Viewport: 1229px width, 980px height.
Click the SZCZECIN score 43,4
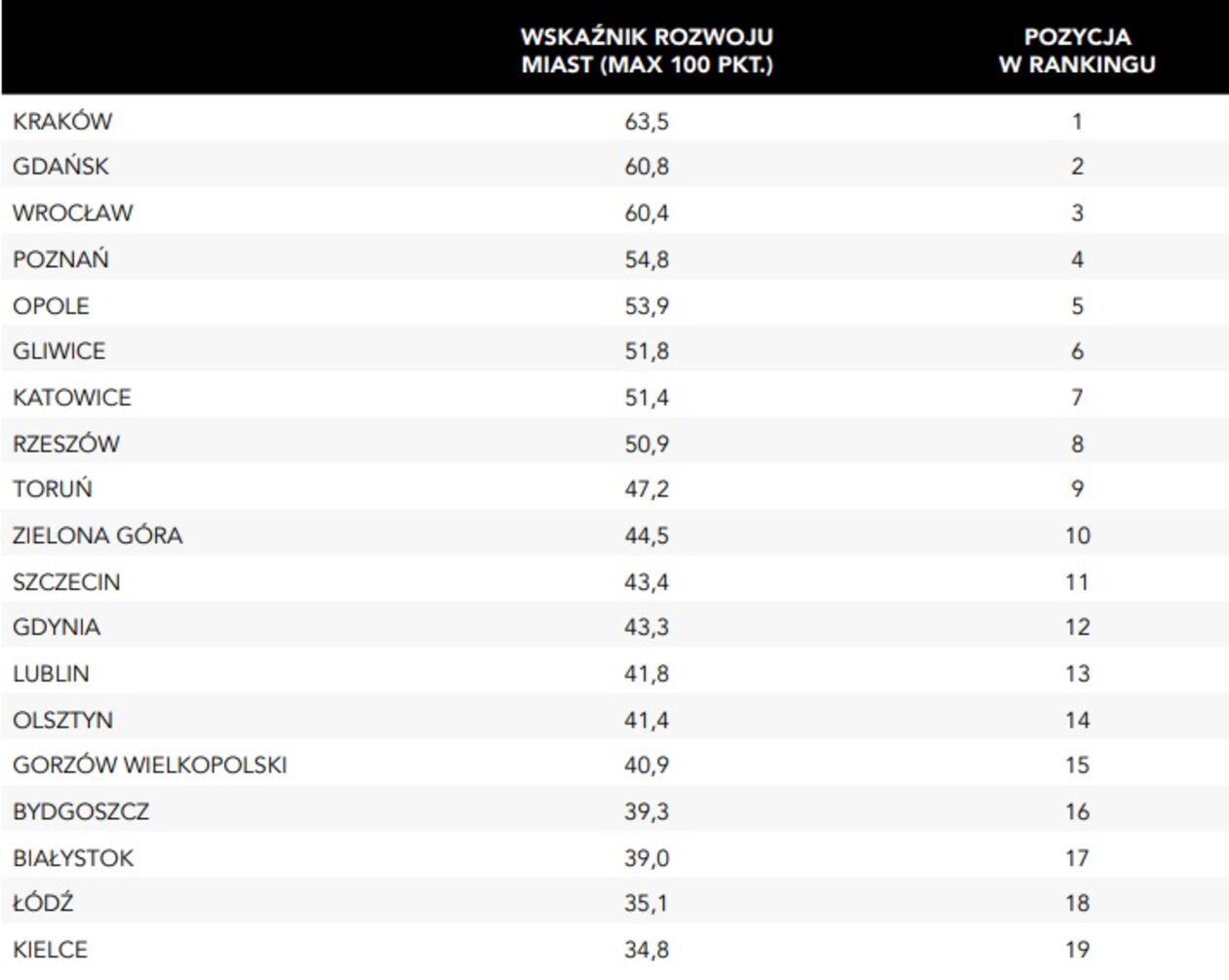point(647,582)
